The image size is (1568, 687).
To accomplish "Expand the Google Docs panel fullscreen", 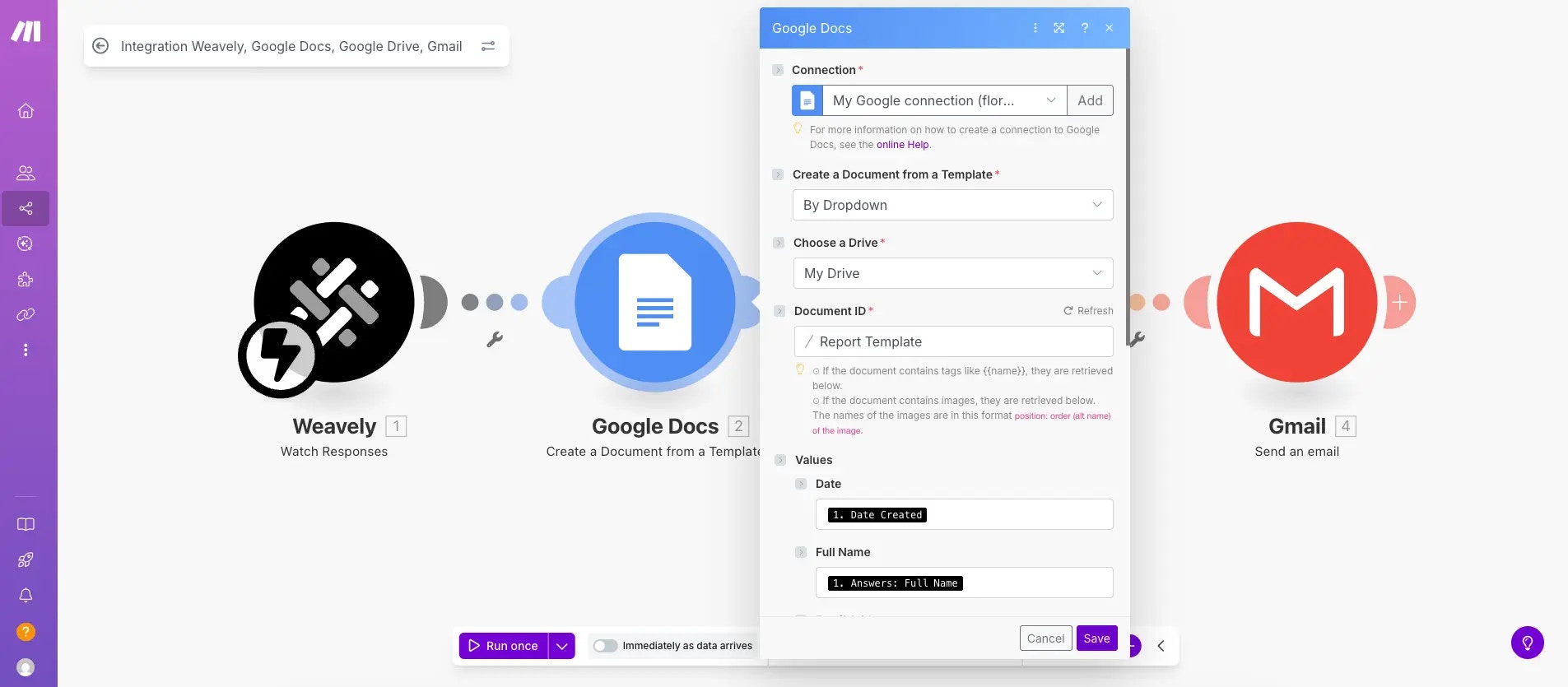I will [1059, 28].
